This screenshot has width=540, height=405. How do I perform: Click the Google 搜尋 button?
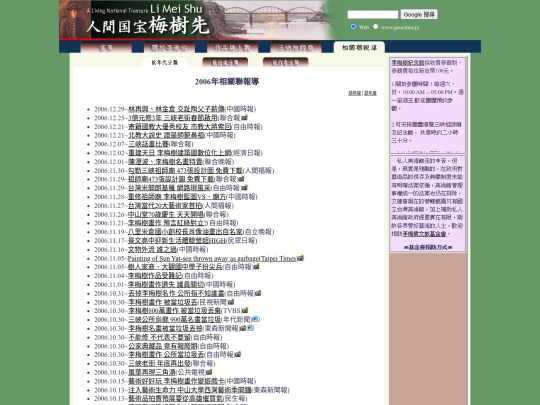point(419,14)
